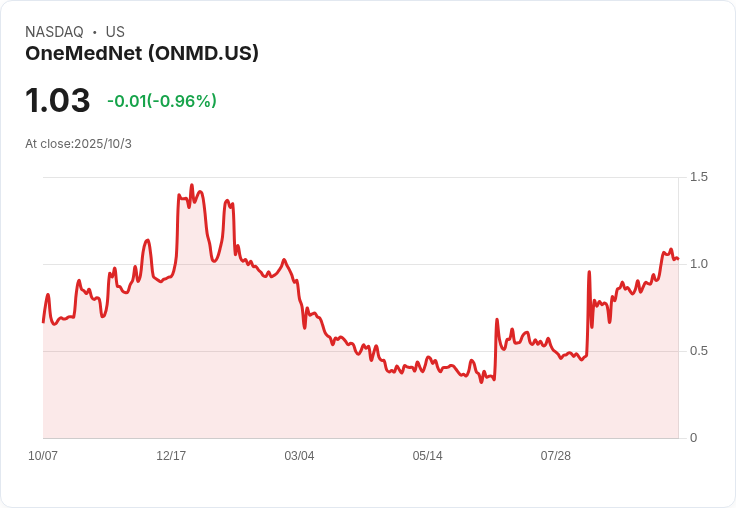Select the 03/04 date on the x-axis
This screenshot has height=508, width=736.
pos(299,456)
